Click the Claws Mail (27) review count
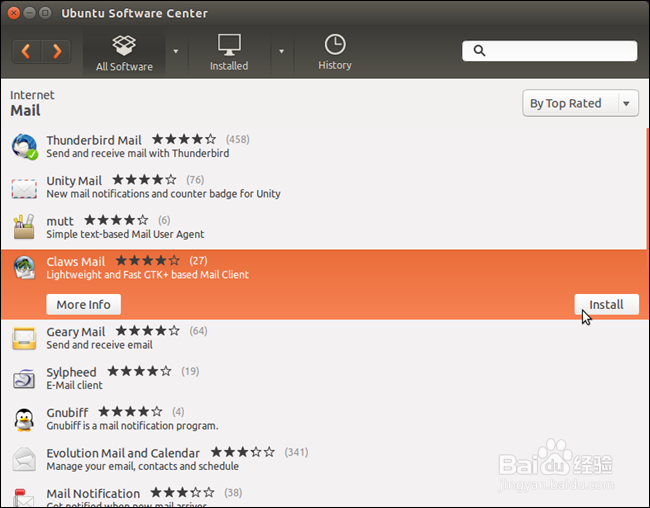The width and height of the screenshot is (650, 508). (x=198, y=261)
